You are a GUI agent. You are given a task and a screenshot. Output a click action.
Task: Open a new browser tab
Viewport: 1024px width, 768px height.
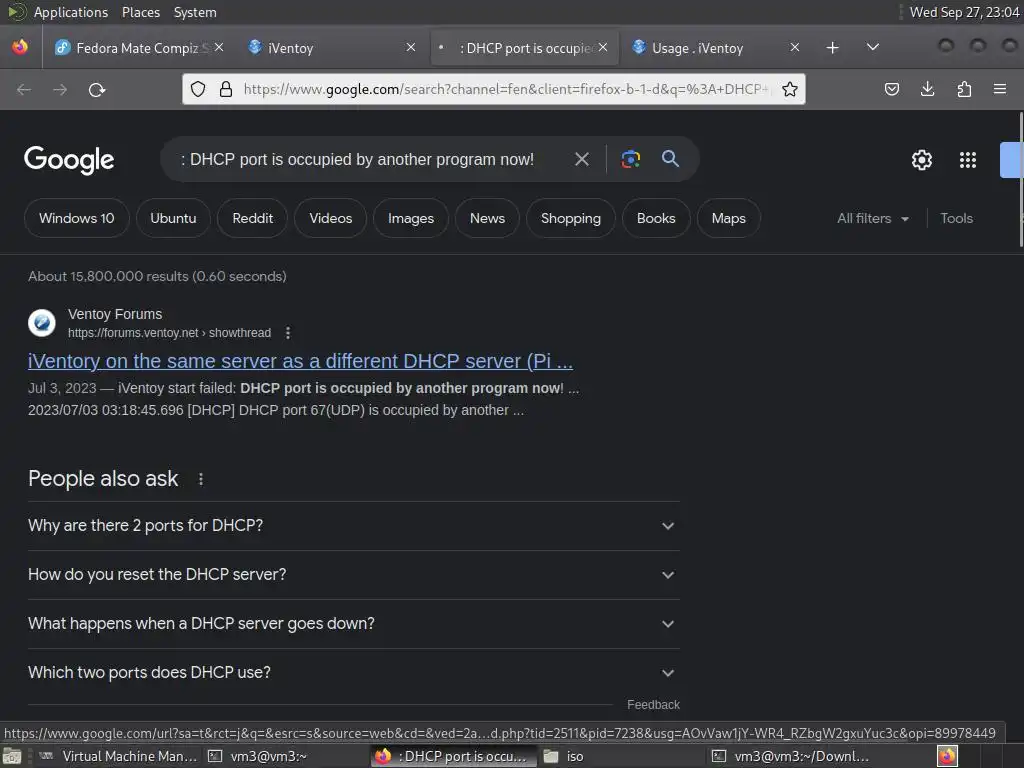pos(832,48)
